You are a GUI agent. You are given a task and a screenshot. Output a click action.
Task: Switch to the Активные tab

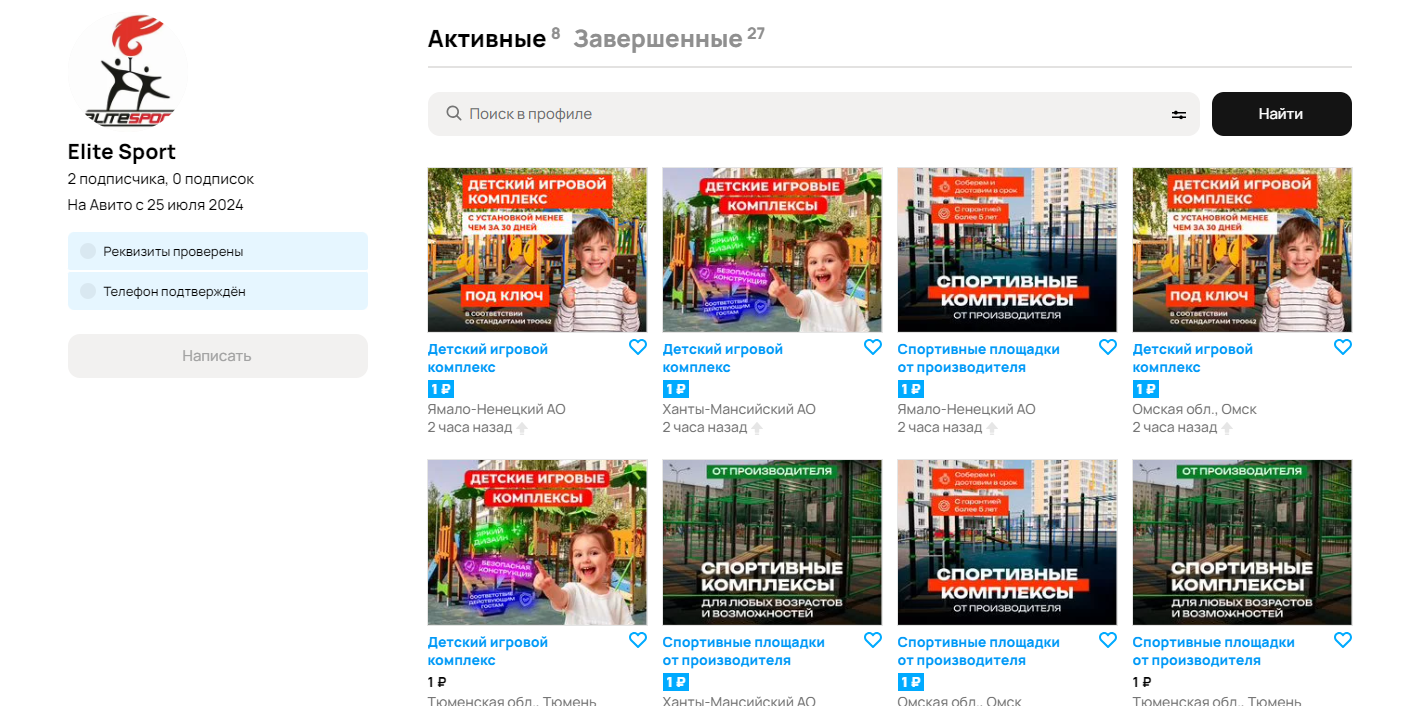point(487,39)
